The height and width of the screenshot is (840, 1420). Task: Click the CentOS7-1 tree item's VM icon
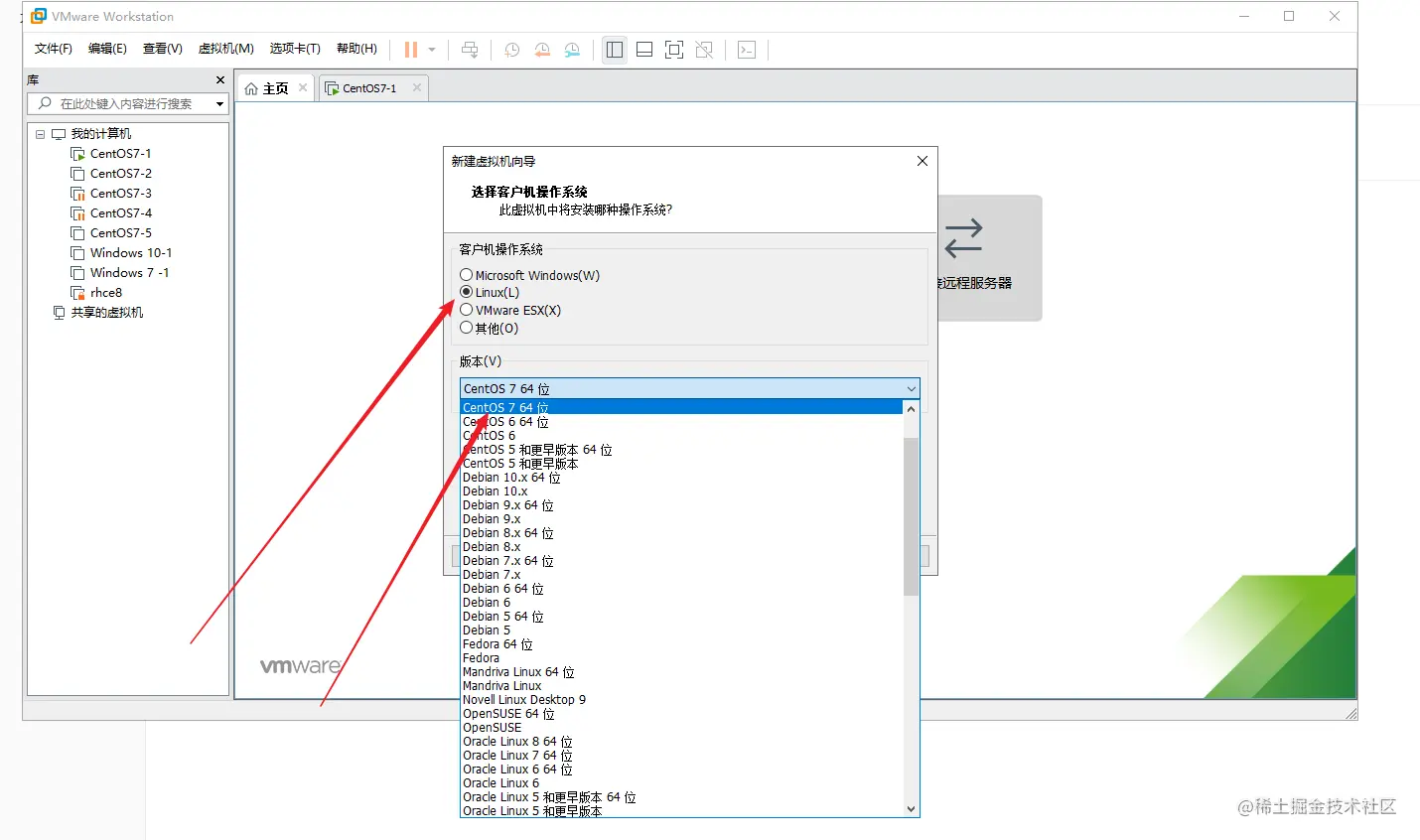point(77,154)
